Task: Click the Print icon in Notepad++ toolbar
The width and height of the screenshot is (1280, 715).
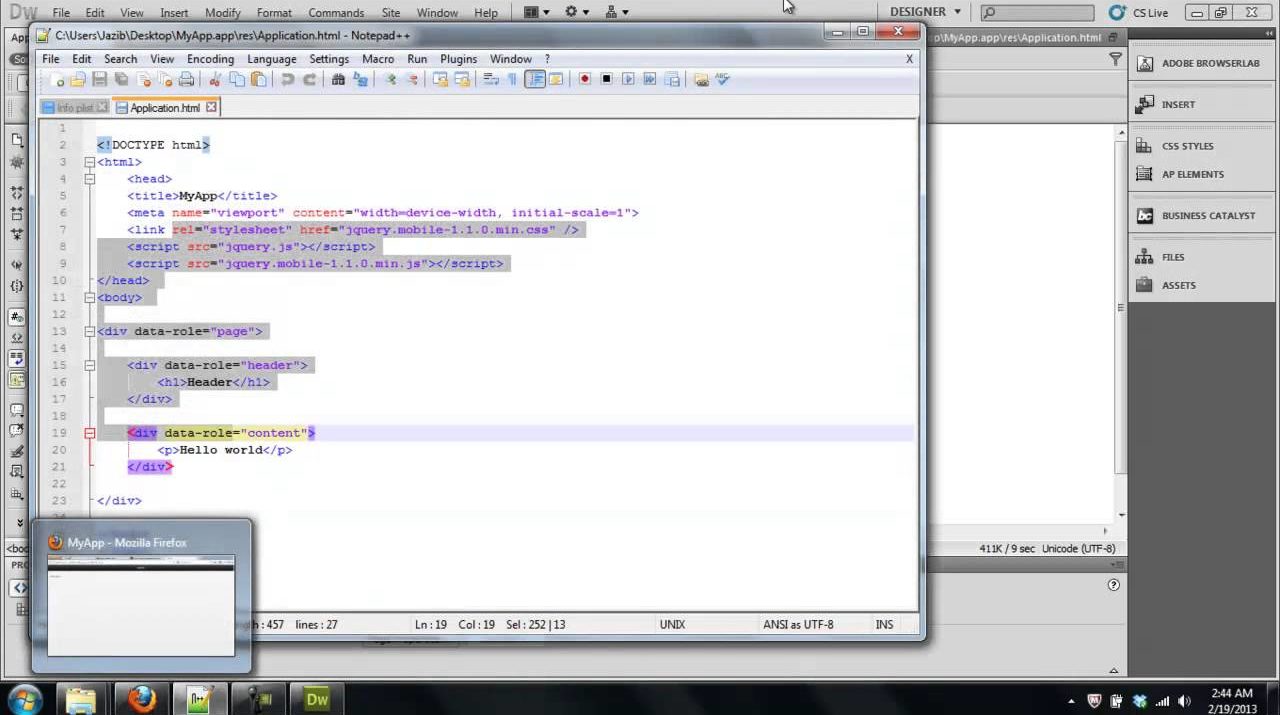Action: 186,80
